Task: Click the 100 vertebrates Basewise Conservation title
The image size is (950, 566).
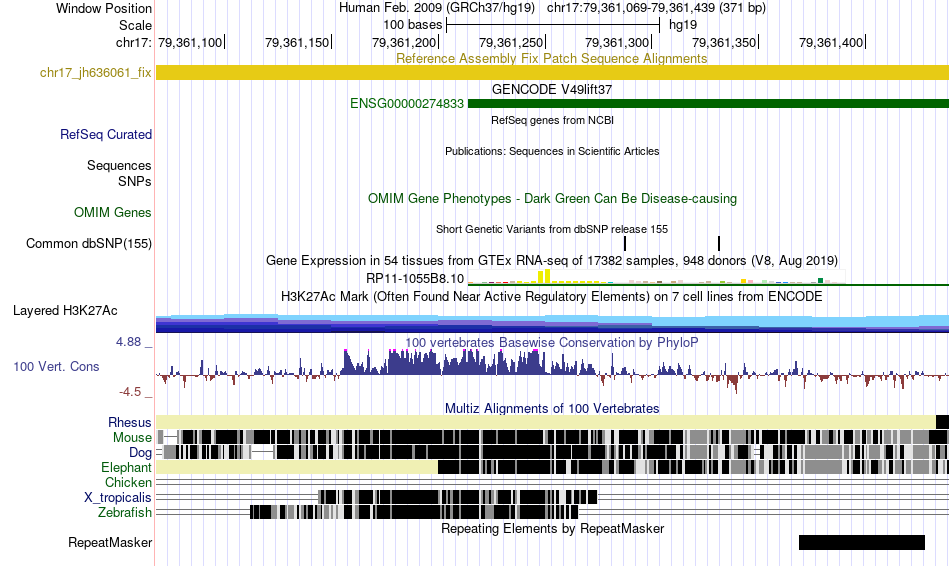Action: click(x=552, y=342)
